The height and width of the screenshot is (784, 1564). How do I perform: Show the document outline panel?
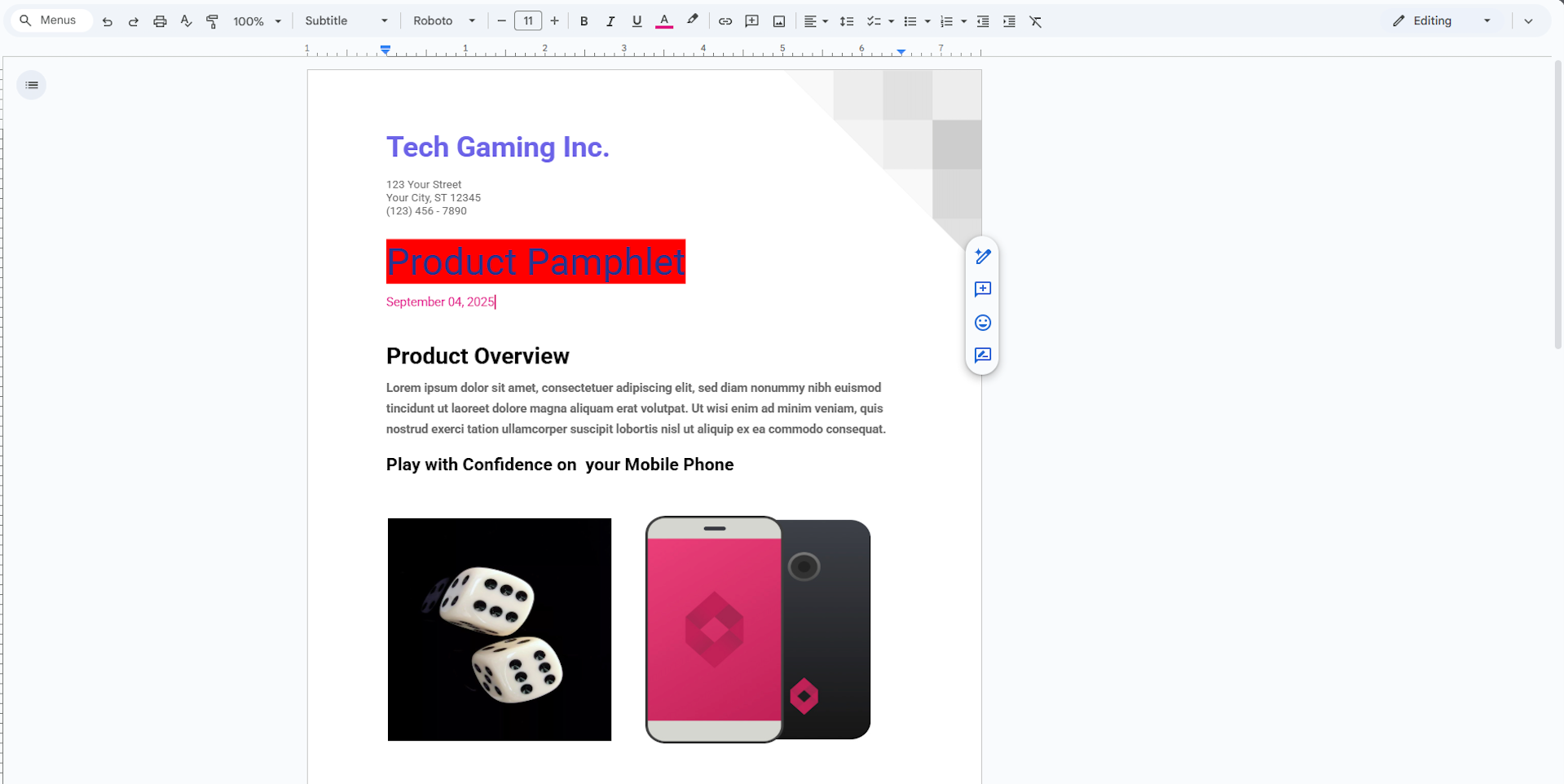[x=31, y=85]
